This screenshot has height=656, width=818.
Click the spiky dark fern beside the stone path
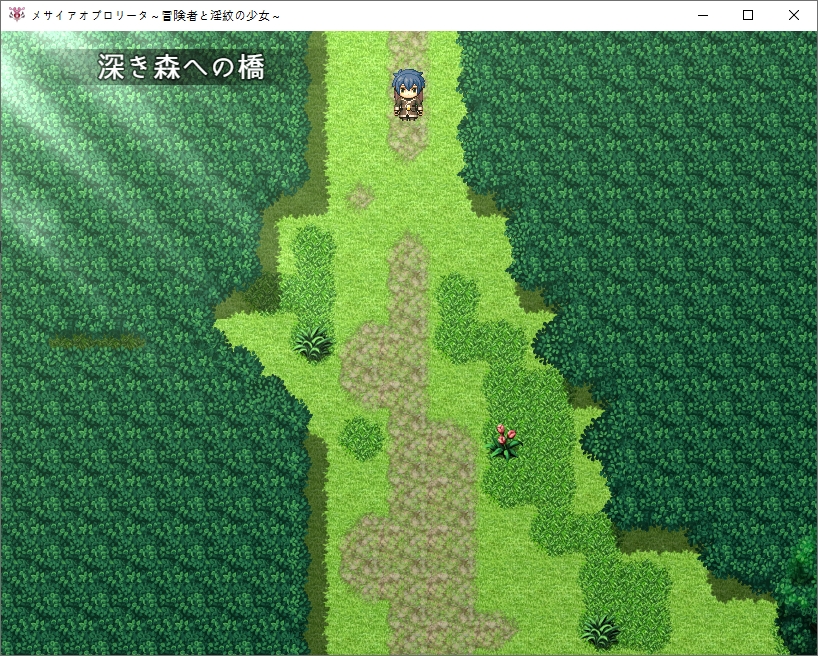[x=312, y=342]
